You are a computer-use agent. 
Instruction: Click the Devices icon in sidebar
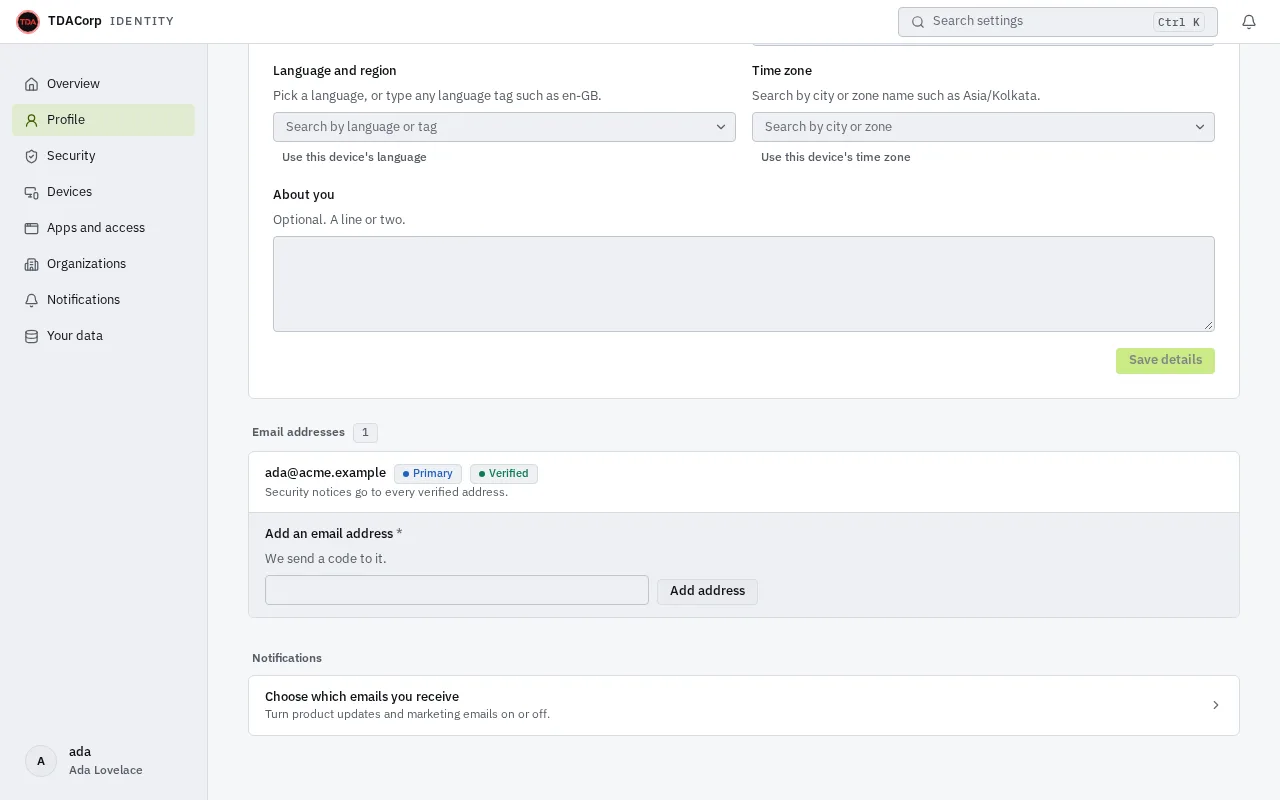tap(31, 192)
